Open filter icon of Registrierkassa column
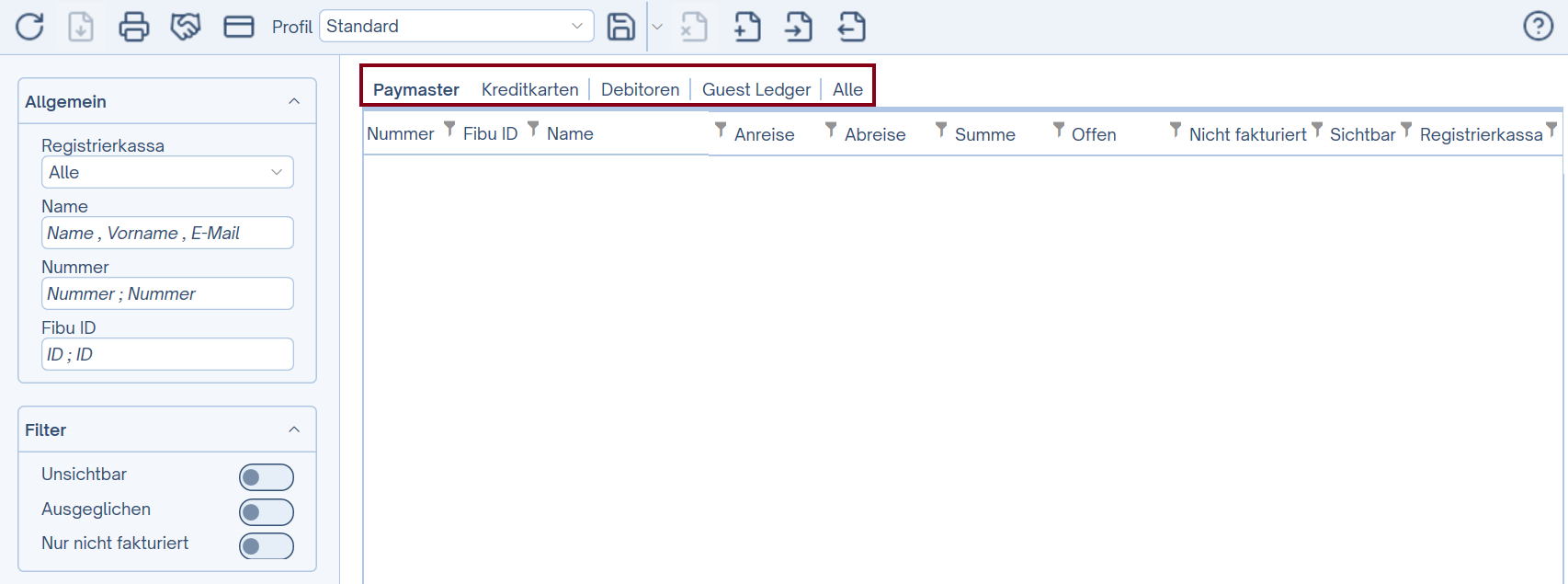This screenshot has width=1568, height=584. [x=1551, y=130]
